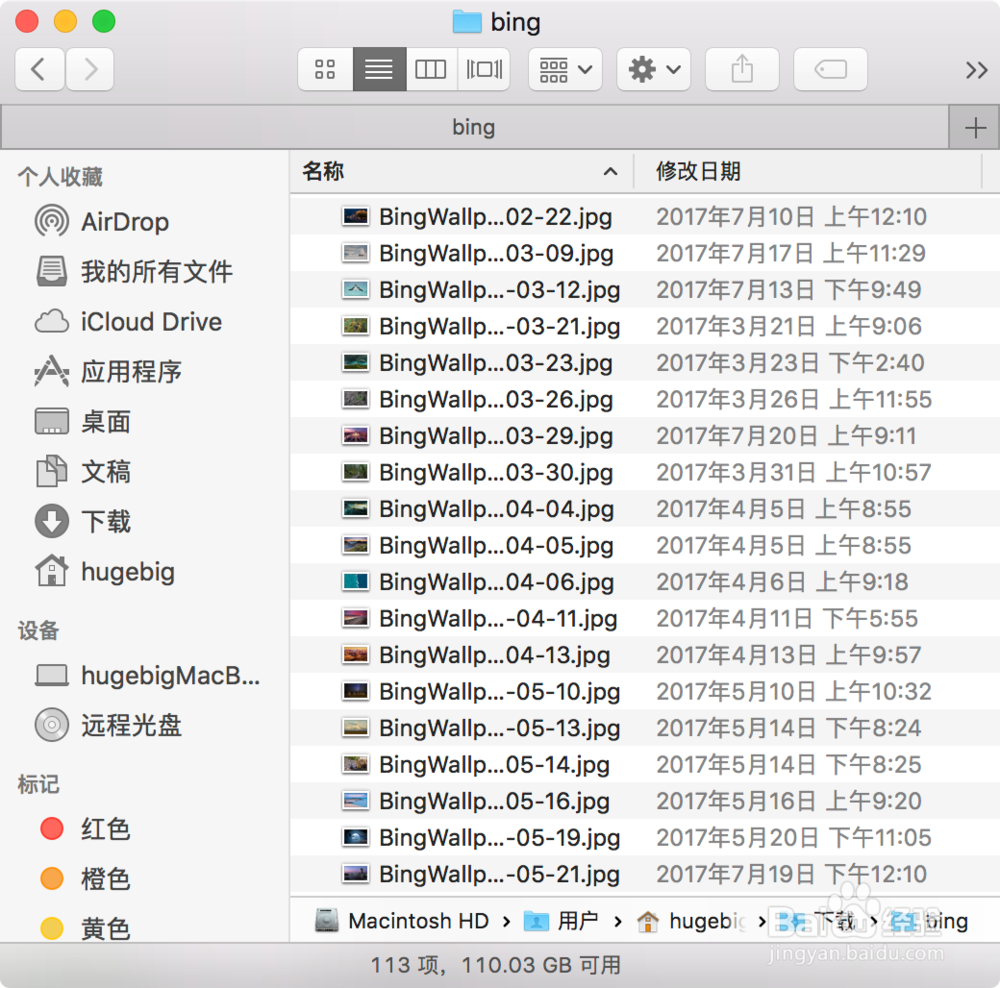Click the Share toolbar button
The width and height of the screenshot is (1000, 988).
pos(742,69)
